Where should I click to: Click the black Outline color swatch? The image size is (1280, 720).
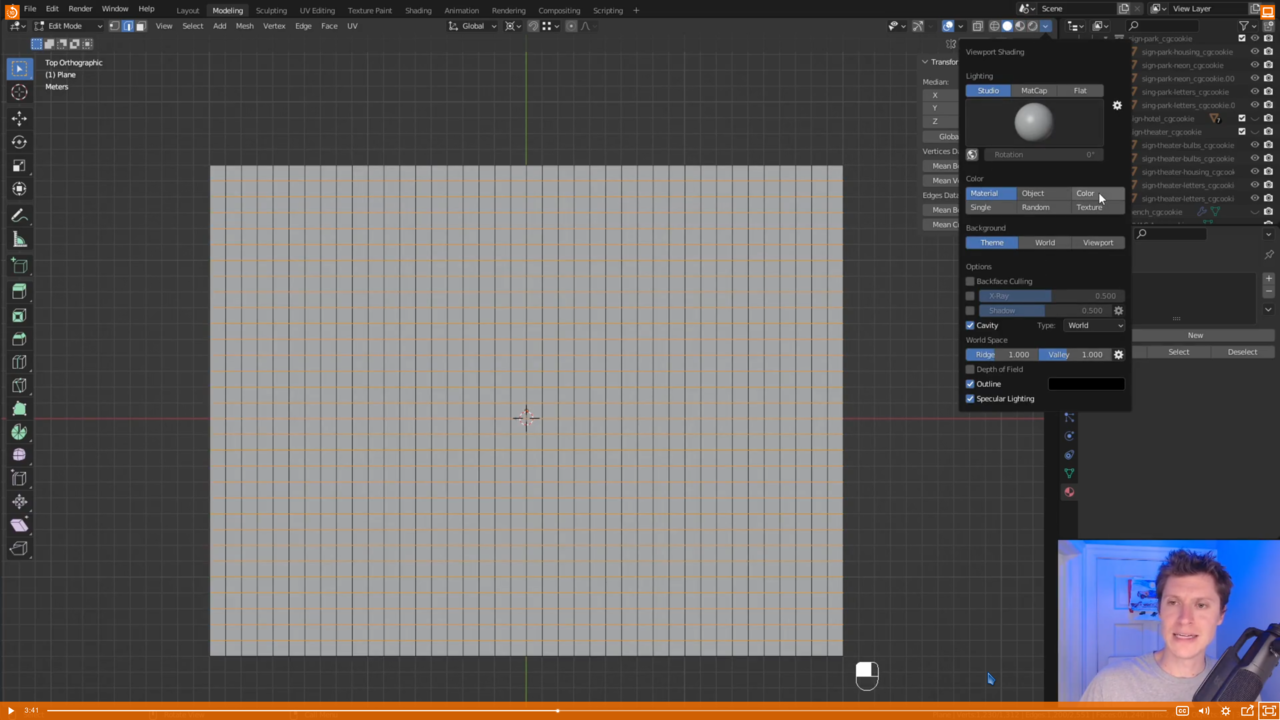[x=1086, y=384]
